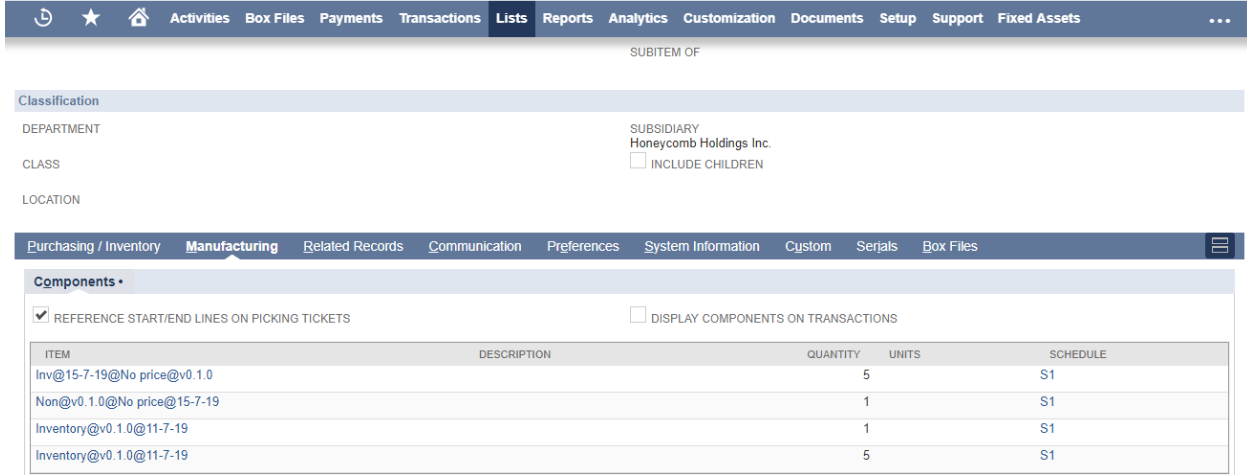
Task: Click the Shortcuts star icon
Action: click(91, 19)
